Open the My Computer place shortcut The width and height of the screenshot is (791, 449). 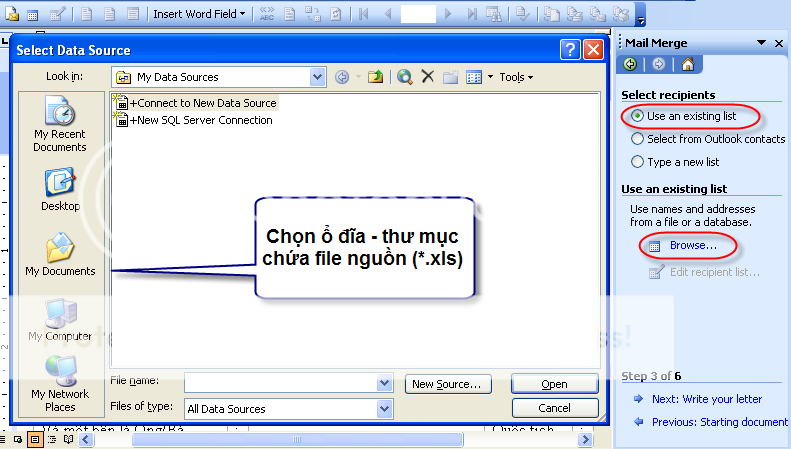[60, 320]
